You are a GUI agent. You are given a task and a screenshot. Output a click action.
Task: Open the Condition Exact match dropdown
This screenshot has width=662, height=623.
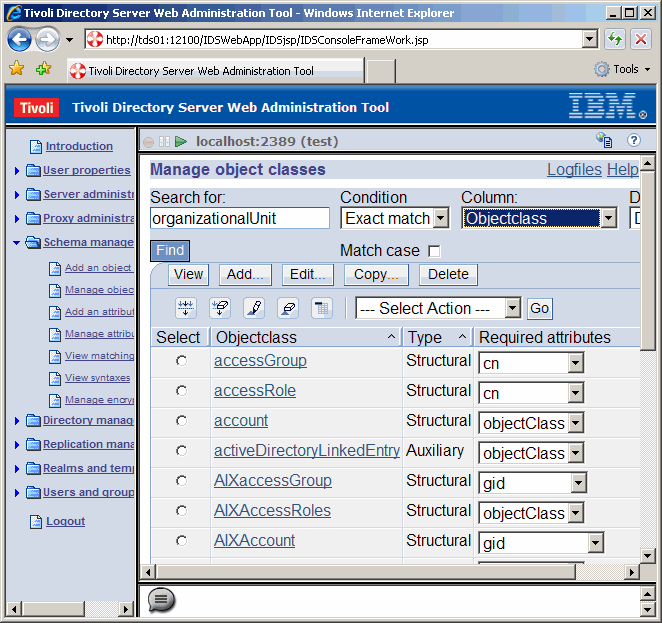pos(395,218)
